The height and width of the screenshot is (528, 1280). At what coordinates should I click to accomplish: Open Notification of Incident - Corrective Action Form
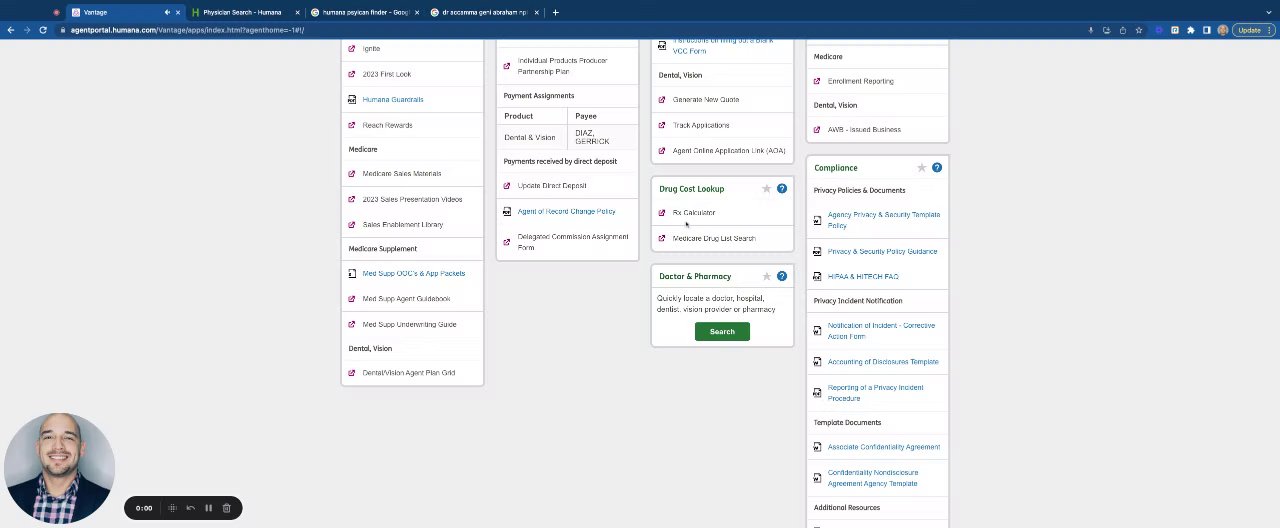[881, 331]
